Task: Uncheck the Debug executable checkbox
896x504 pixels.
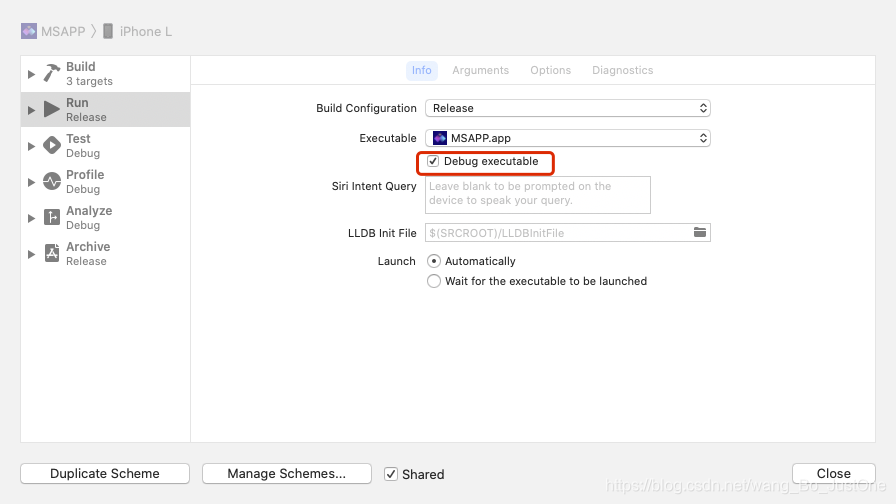Action: pos(433,161)
